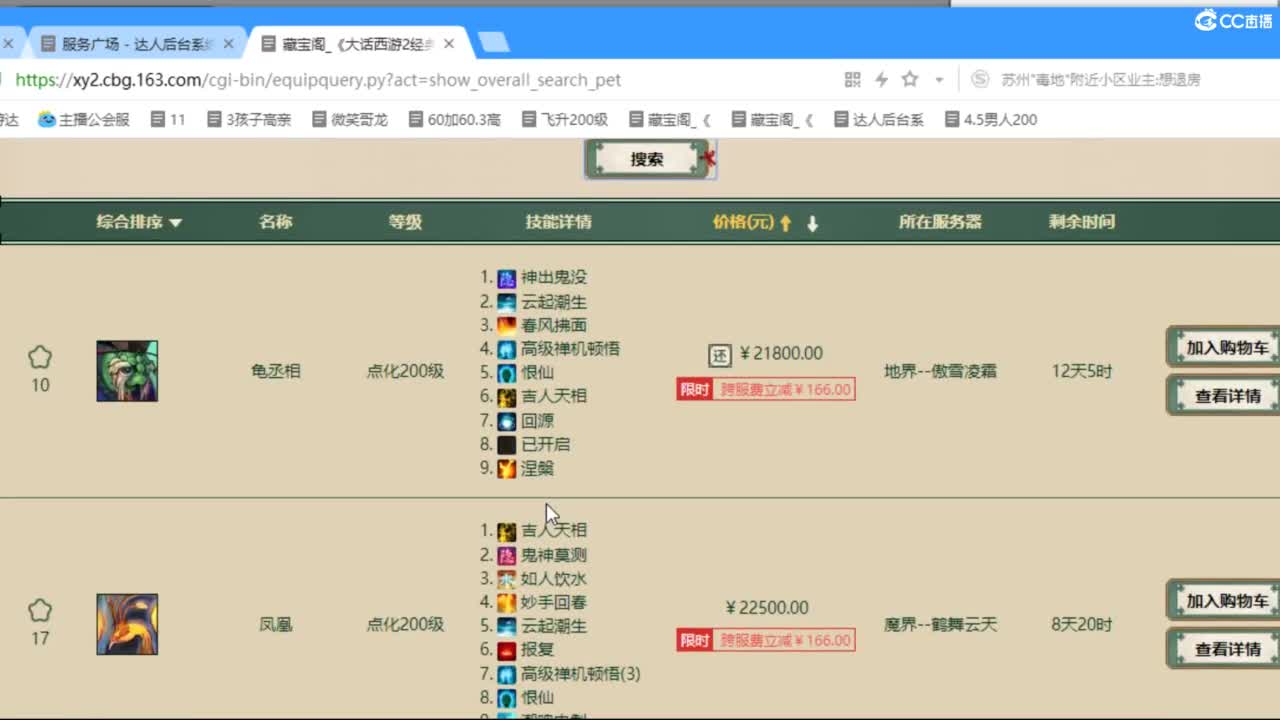
Task: Click the 剩余时间 column header
Action: coord(1082,222)
